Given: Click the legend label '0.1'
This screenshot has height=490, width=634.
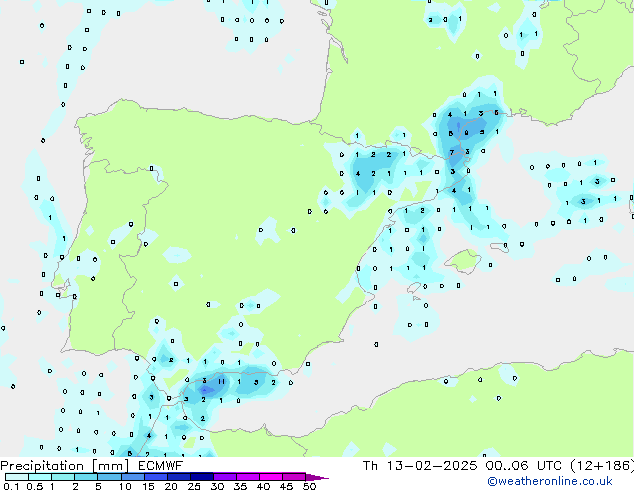Looking at the screenshot, I should (x=11, y=486).
